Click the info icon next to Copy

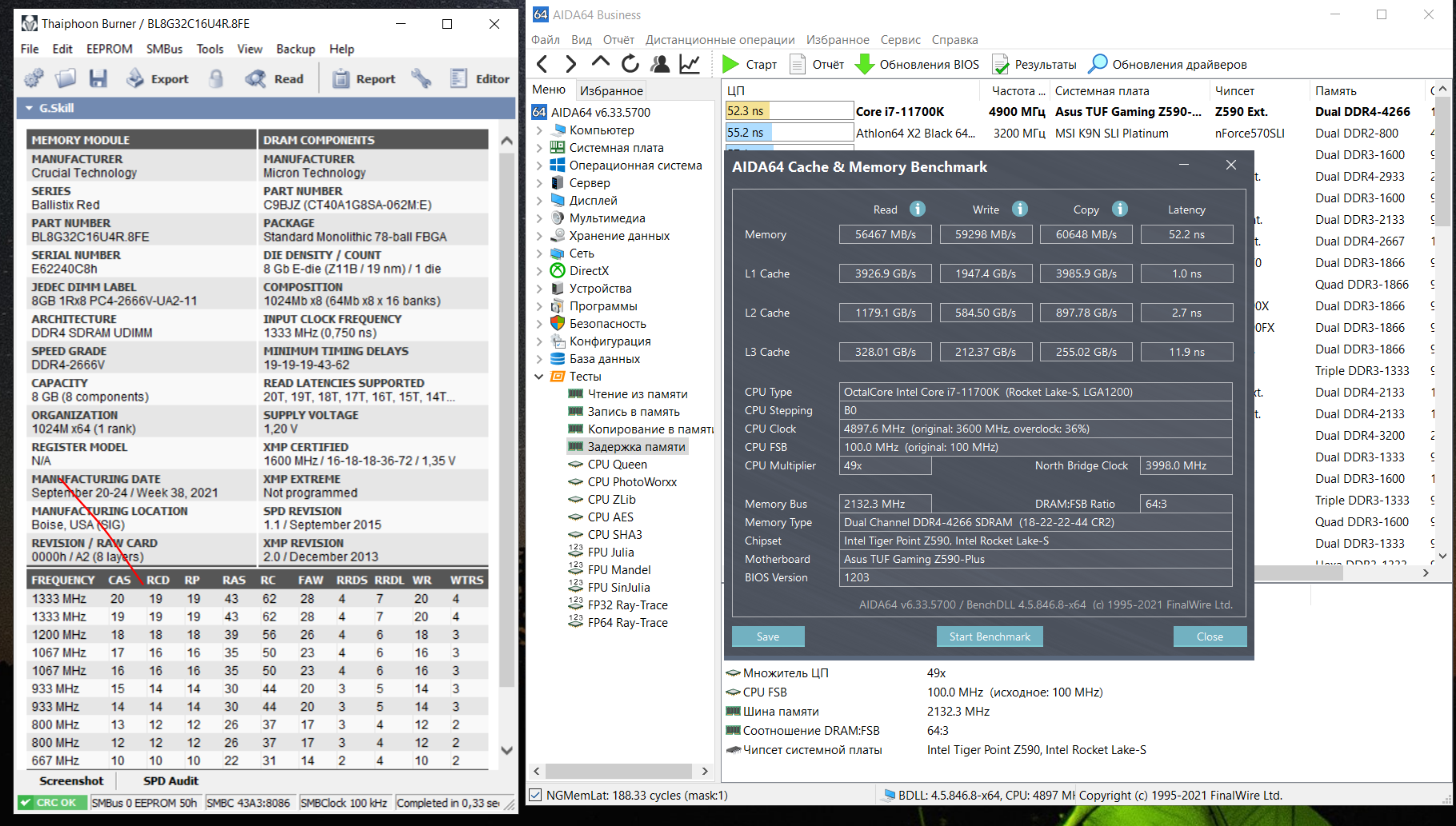click(x=1120, y=209)
